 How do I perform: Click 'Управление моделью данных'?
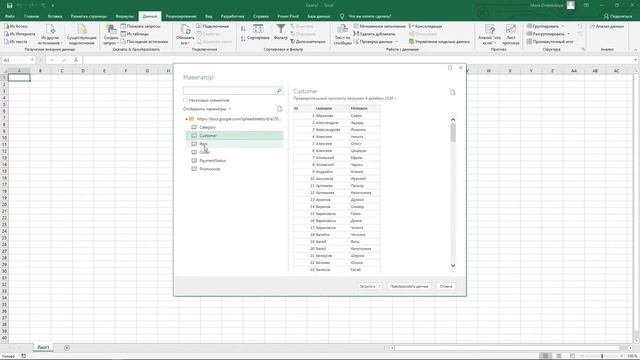point(439,42)
